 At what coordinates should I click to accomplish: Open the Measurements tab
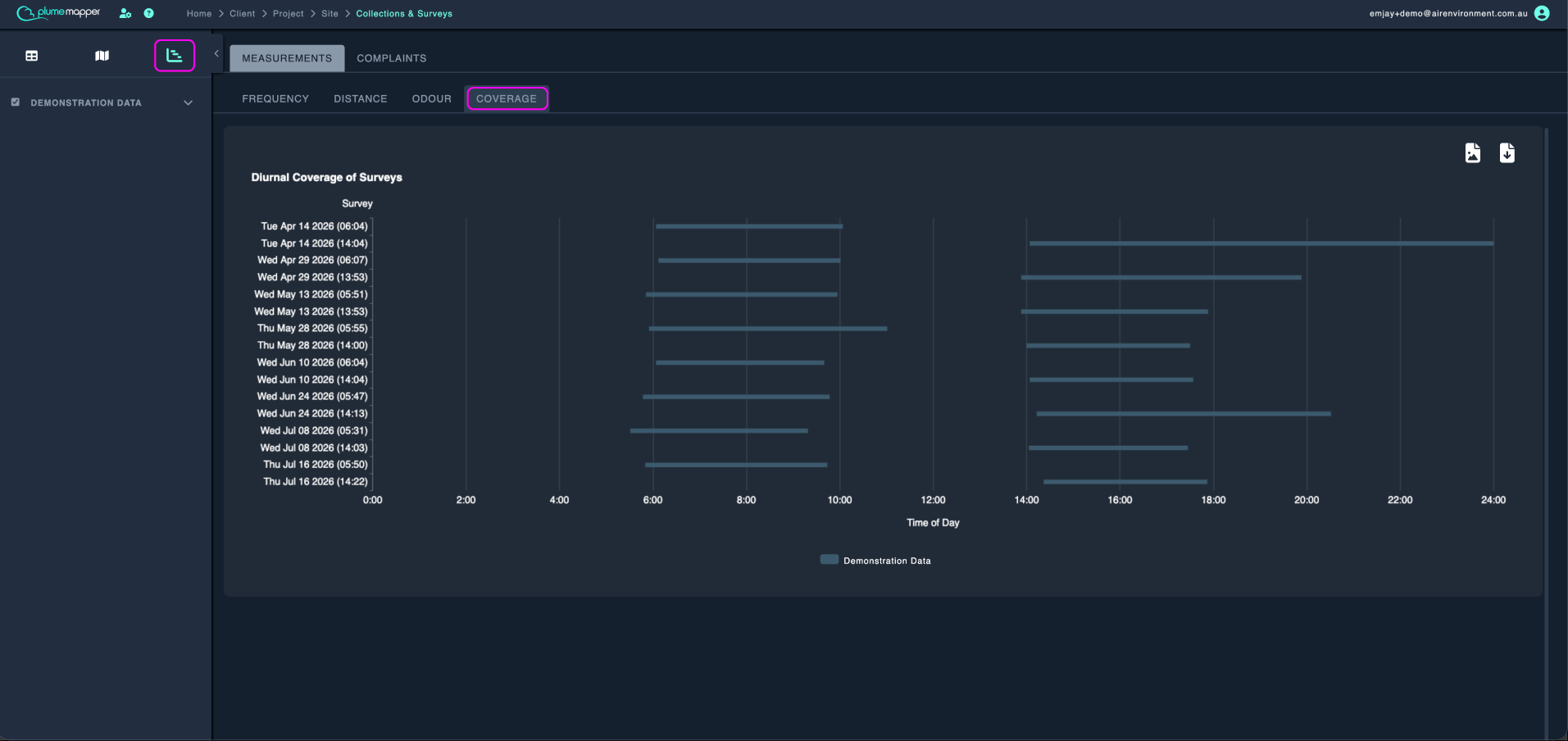coord(287,58)
